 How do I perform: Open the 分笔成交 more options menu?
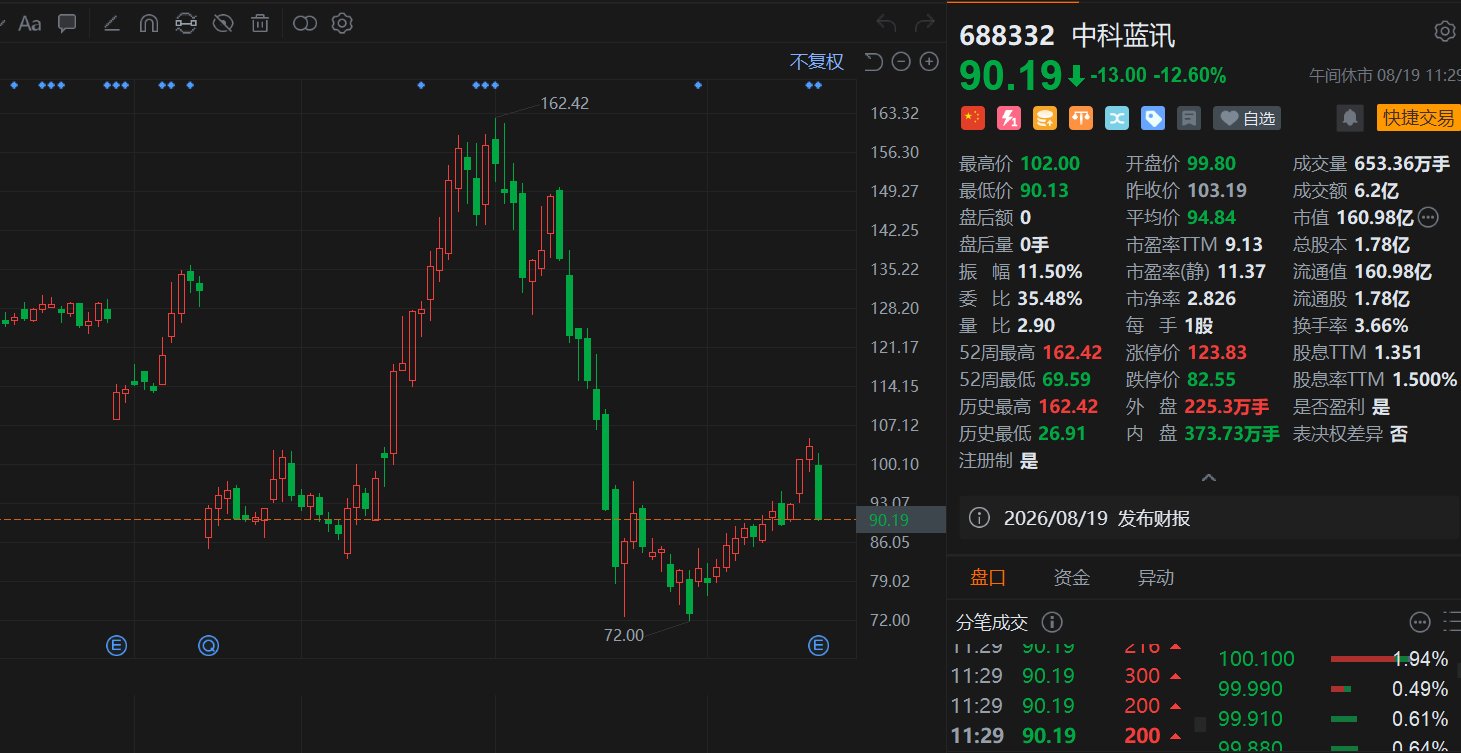pos(1420,622)
